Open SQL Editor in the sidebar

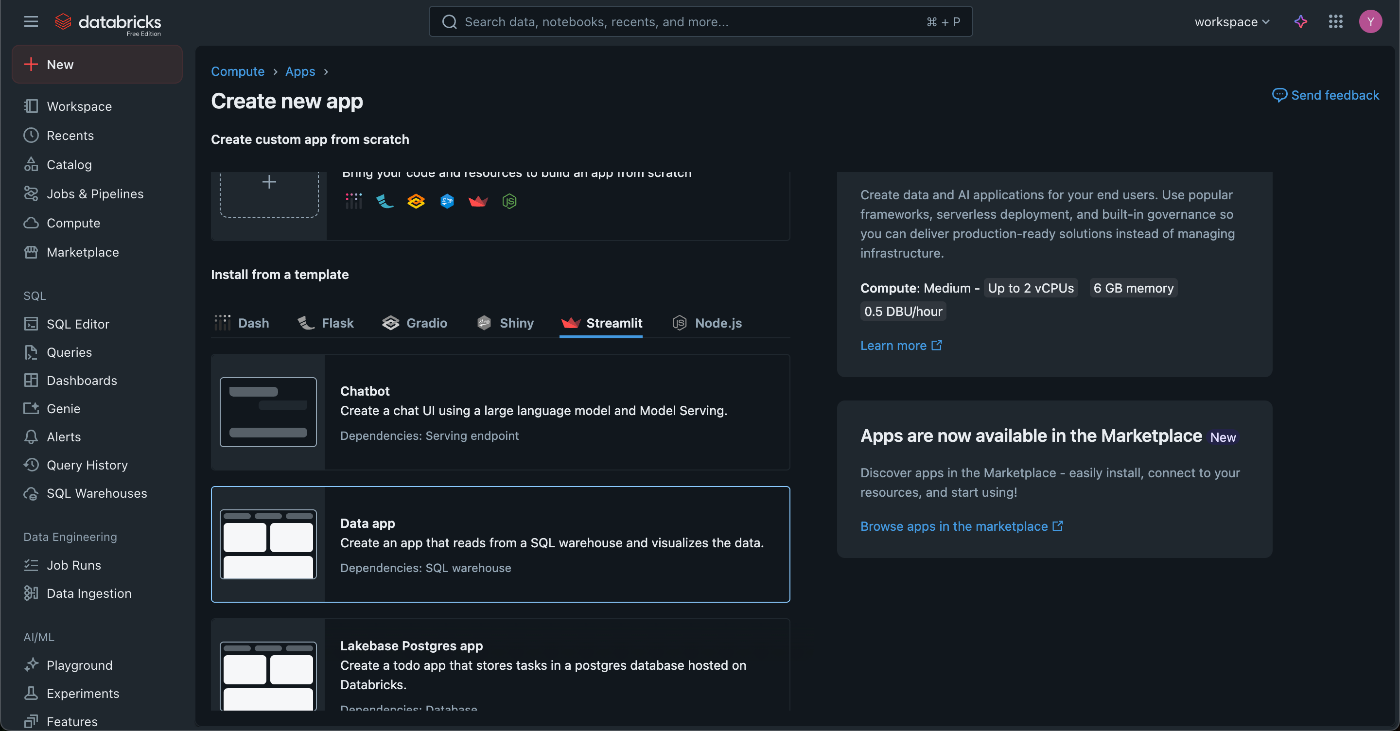[78, 324]
